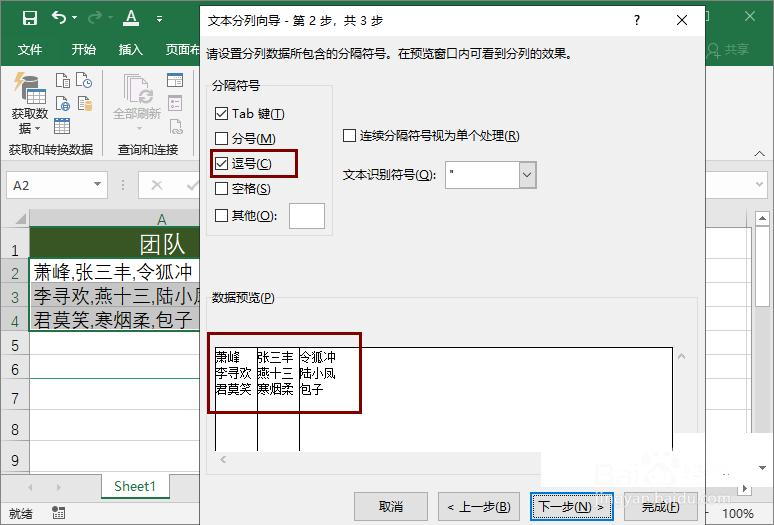The width and height of the screenshot is (774, 525).
Task: Select cell containing 君莫笑,寒烟柔,包子
Action: (115, 320)
